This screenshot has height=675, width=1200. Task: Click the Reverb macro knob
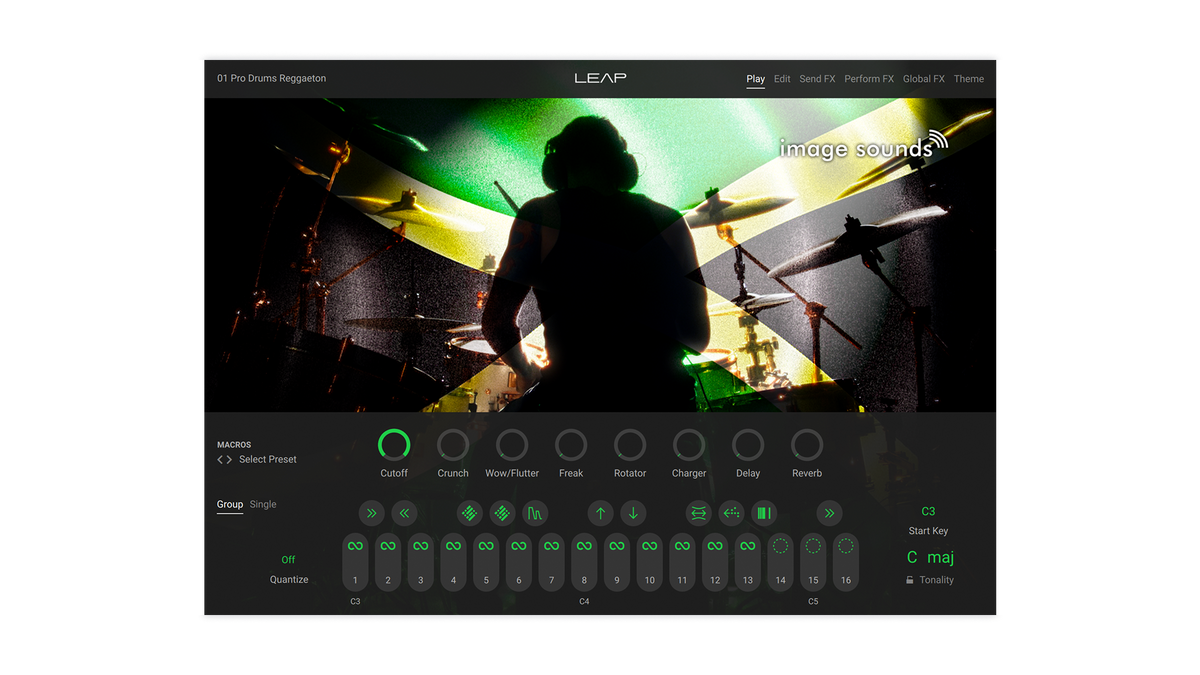tap(807, 445)
